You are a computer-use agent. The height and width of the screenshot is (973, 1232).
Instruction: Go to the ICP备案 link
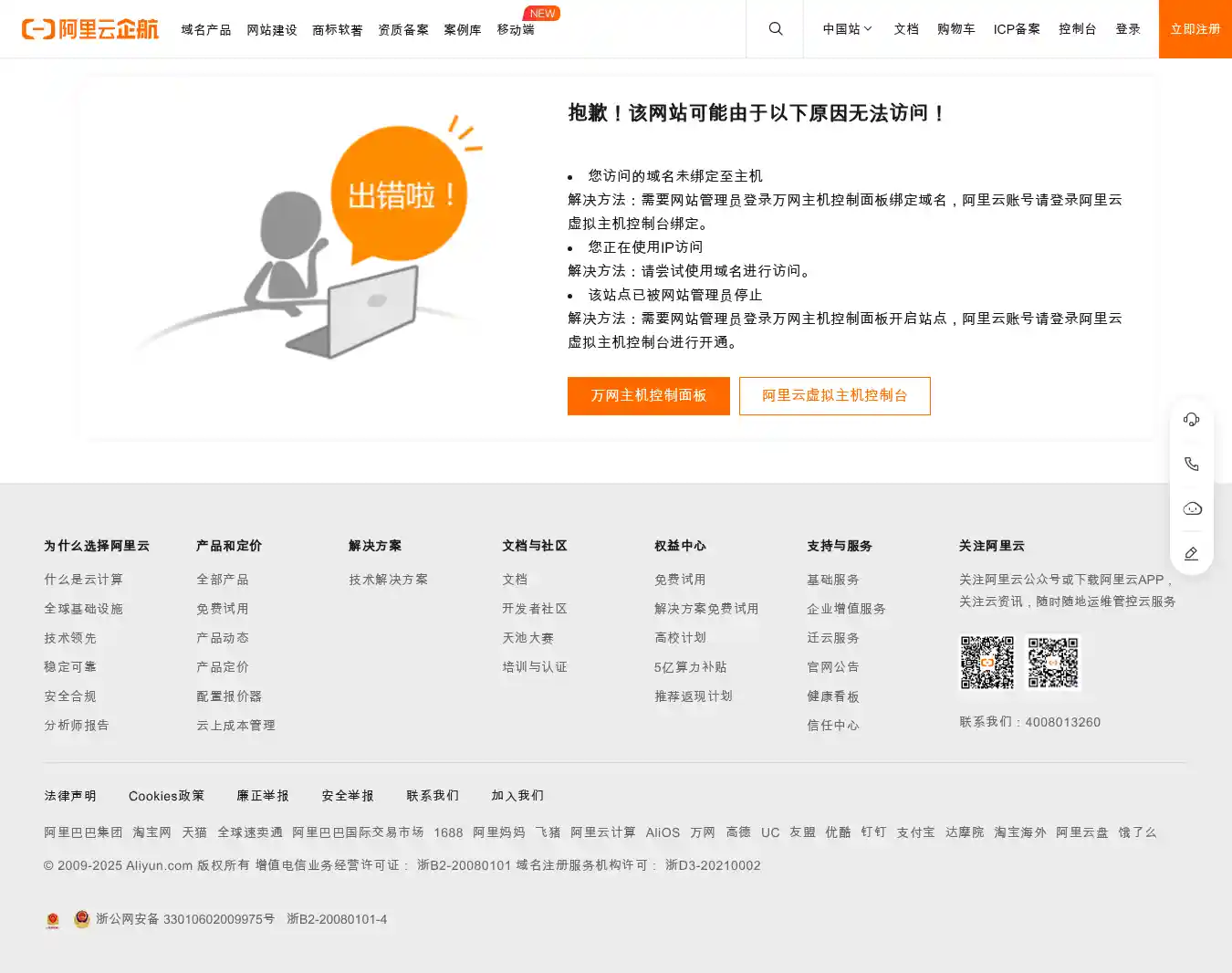(x=1017, y=29)
